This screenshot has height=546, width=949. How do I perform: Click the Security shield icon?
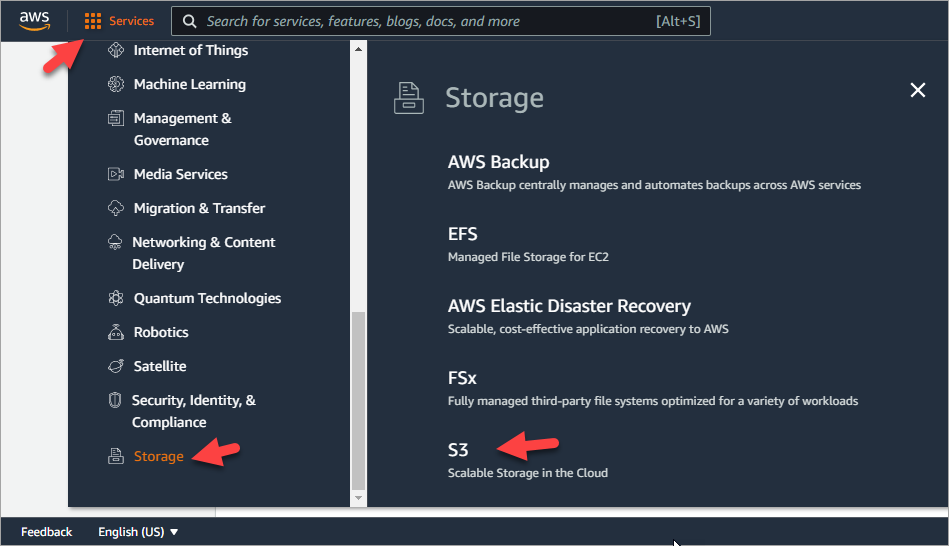115,400
